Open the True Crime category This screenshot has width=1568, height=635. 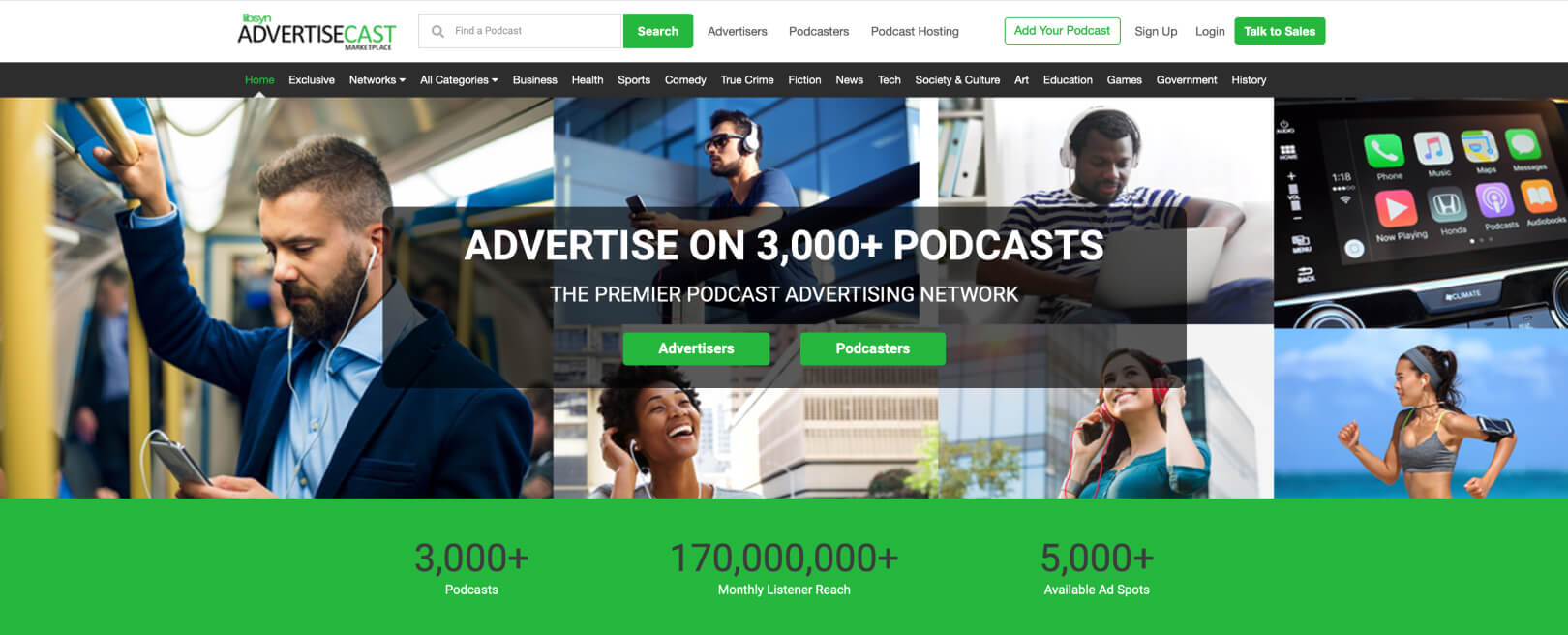click(747, 80)
